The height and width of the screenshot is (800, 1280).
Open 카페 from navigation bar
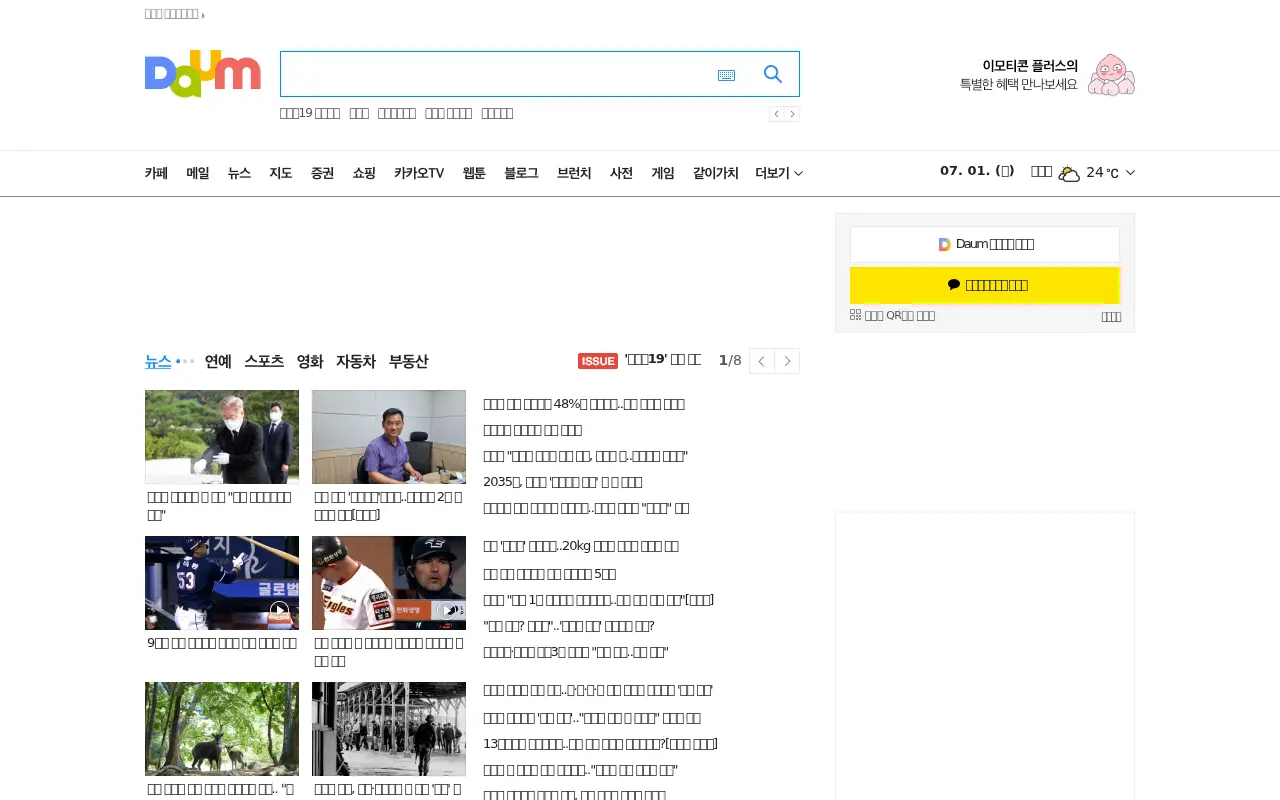[x=156, y=173]
